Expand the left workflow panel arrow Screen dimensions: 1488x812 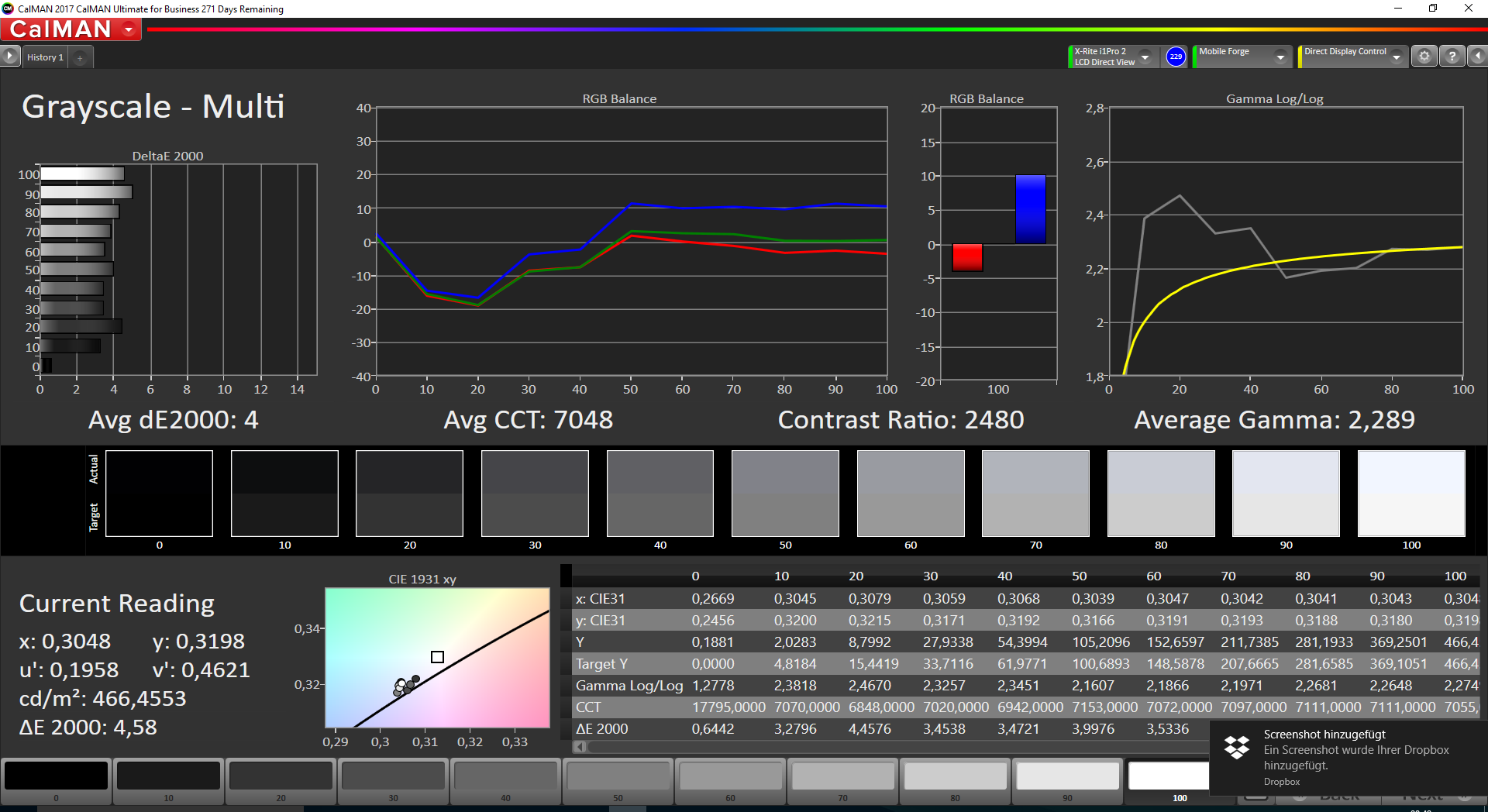[x=9, y=57]
